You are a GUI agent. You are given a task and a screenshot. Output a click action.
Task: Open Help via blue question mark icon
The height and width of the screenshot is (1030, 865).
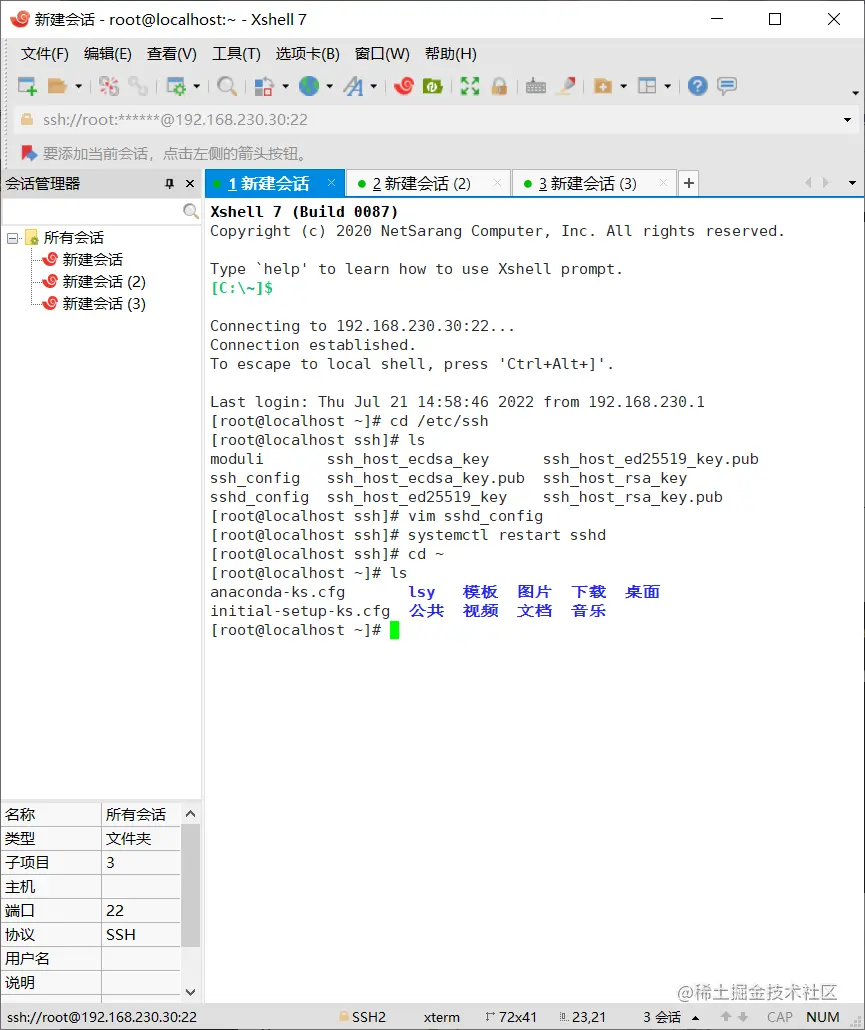click(698, 86)
